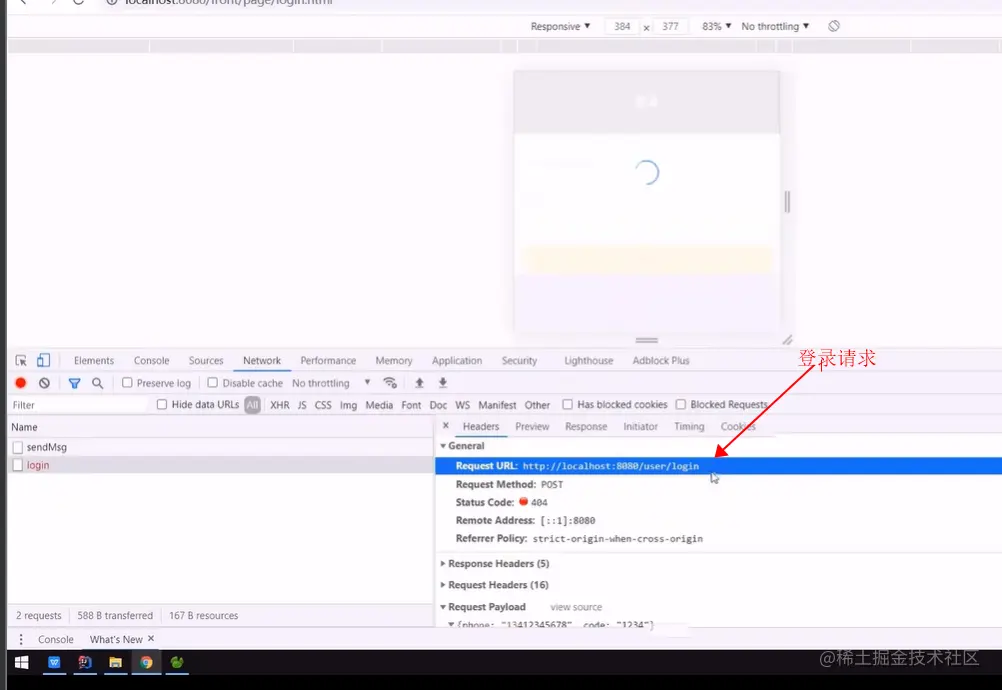The width and height of the screenshot is (1002, 690).
Task: Close the What's New drawer tab
Action: click(151, 638)
